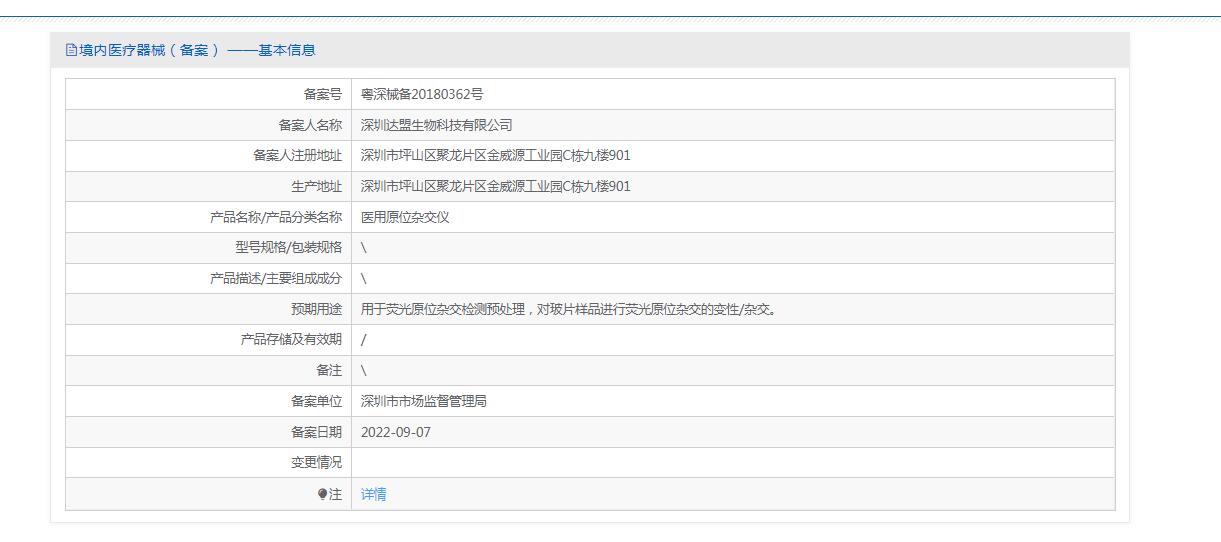Select company name 深圳达盟生物科技有限公司
The height and width of the screenshot is (542, 1221).
click(436, 125)
